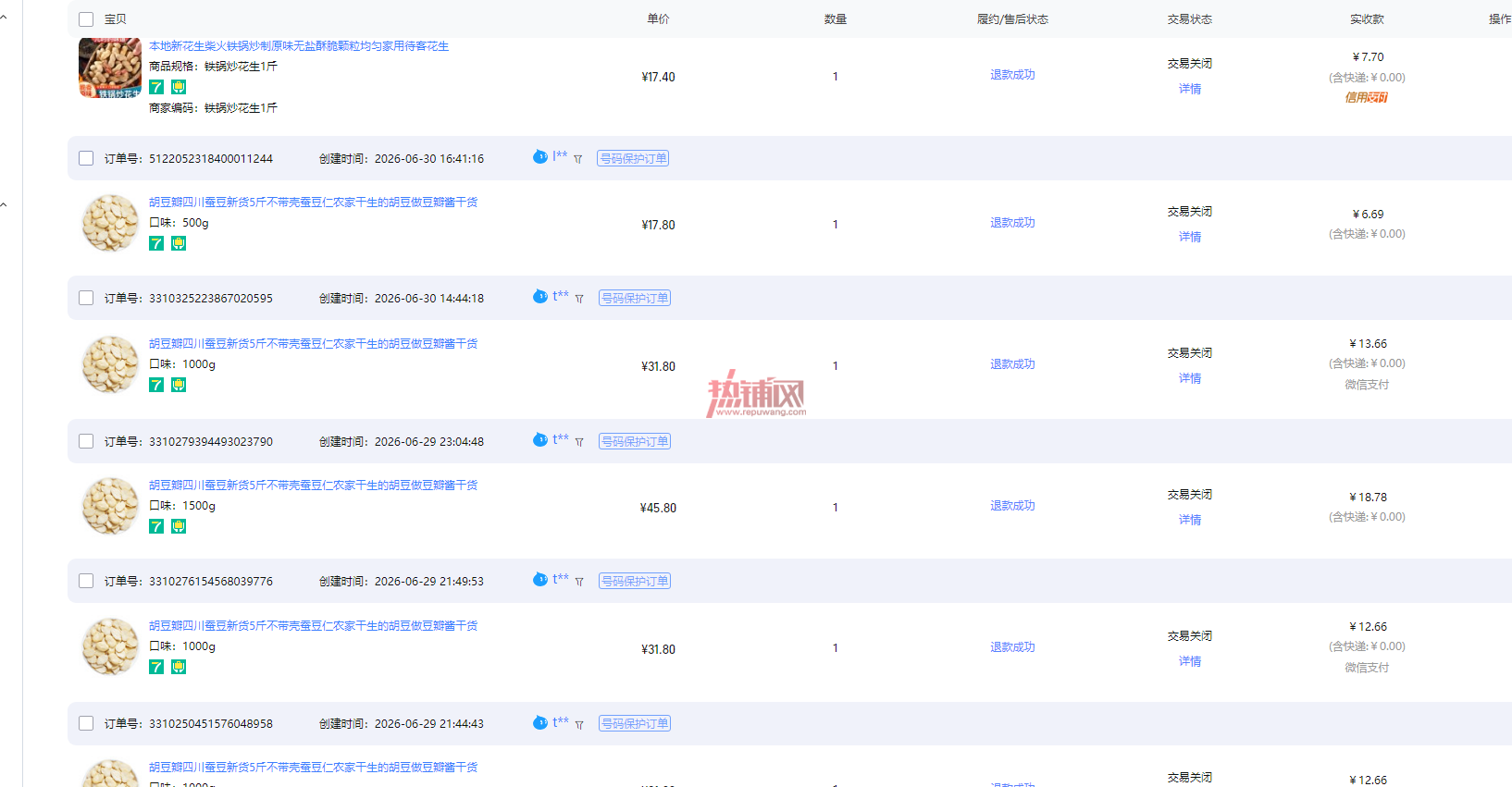The width and height of the screenshot is (1512, 787).
Task: Open broad bean product title link for 1000g ¥13.66 order
Action: click(313, 343)
